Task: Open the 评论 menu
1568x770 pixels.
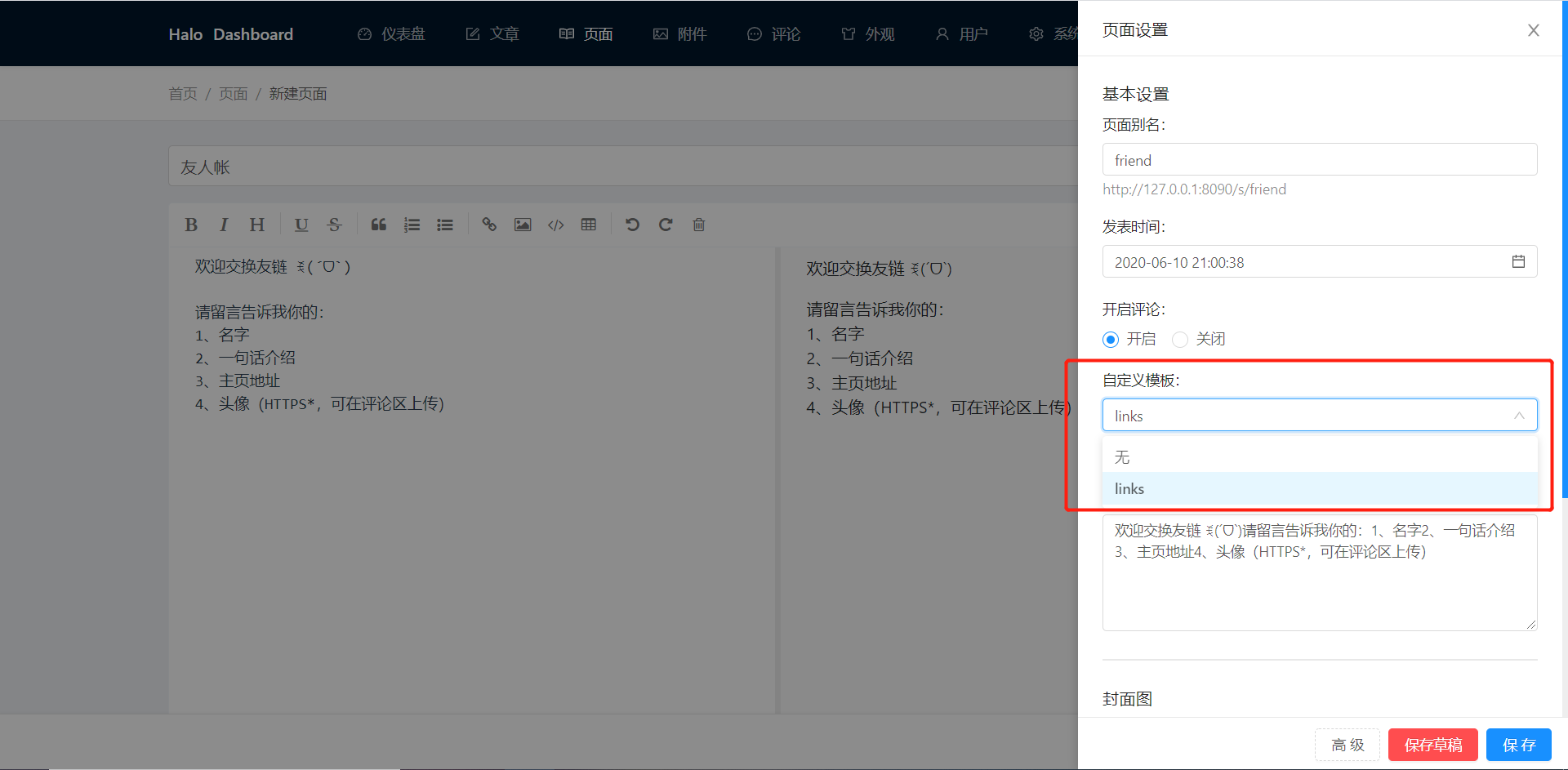Action: tap(774, 34)
